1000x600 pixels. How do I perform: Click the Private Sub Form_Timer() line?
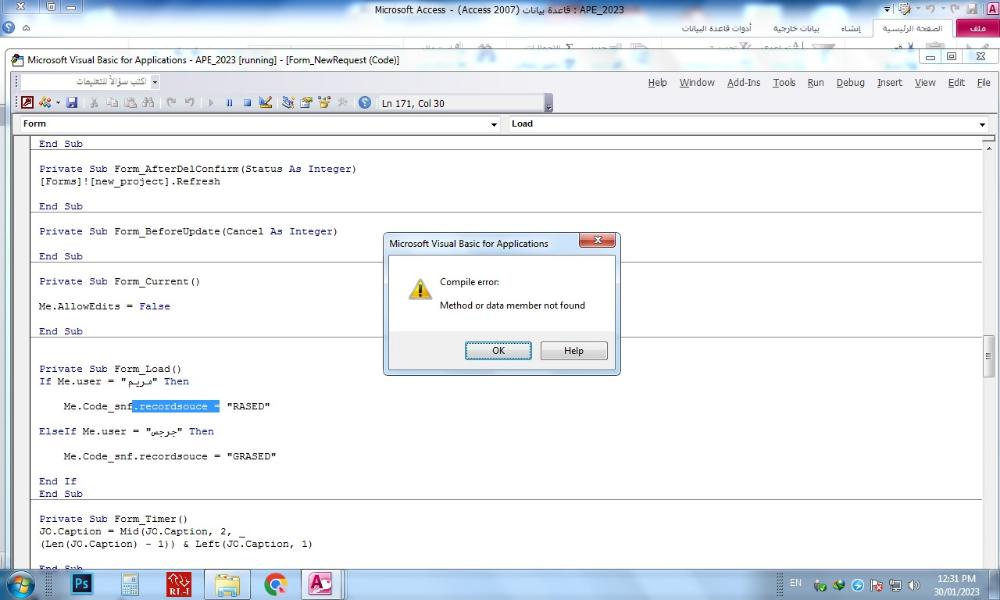pyautogui.click(x=114, y=519)
